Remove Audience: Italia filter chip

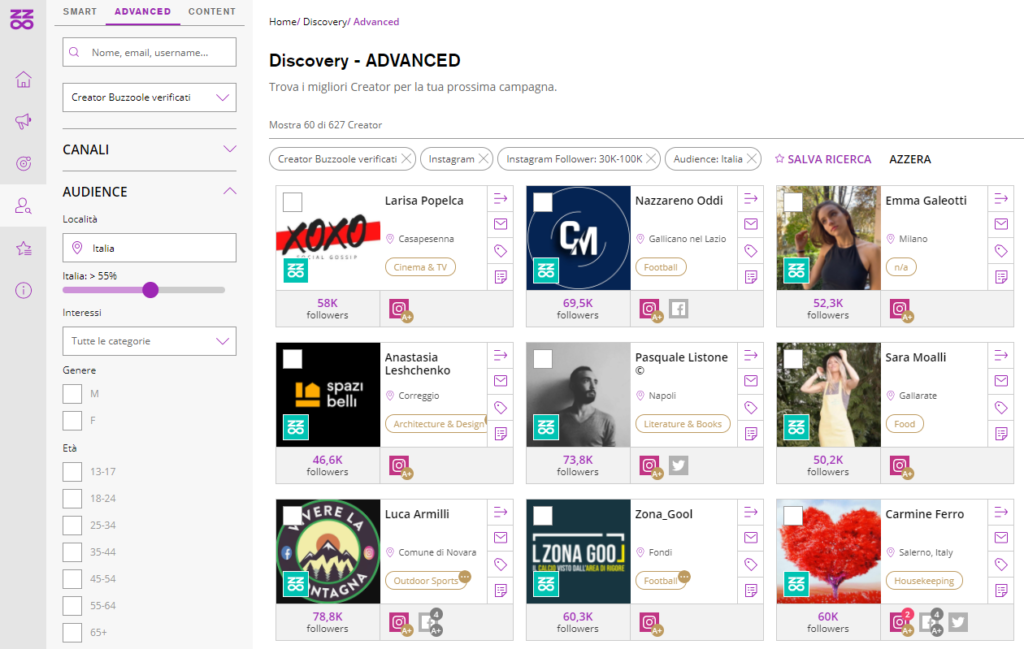(752, 159)
